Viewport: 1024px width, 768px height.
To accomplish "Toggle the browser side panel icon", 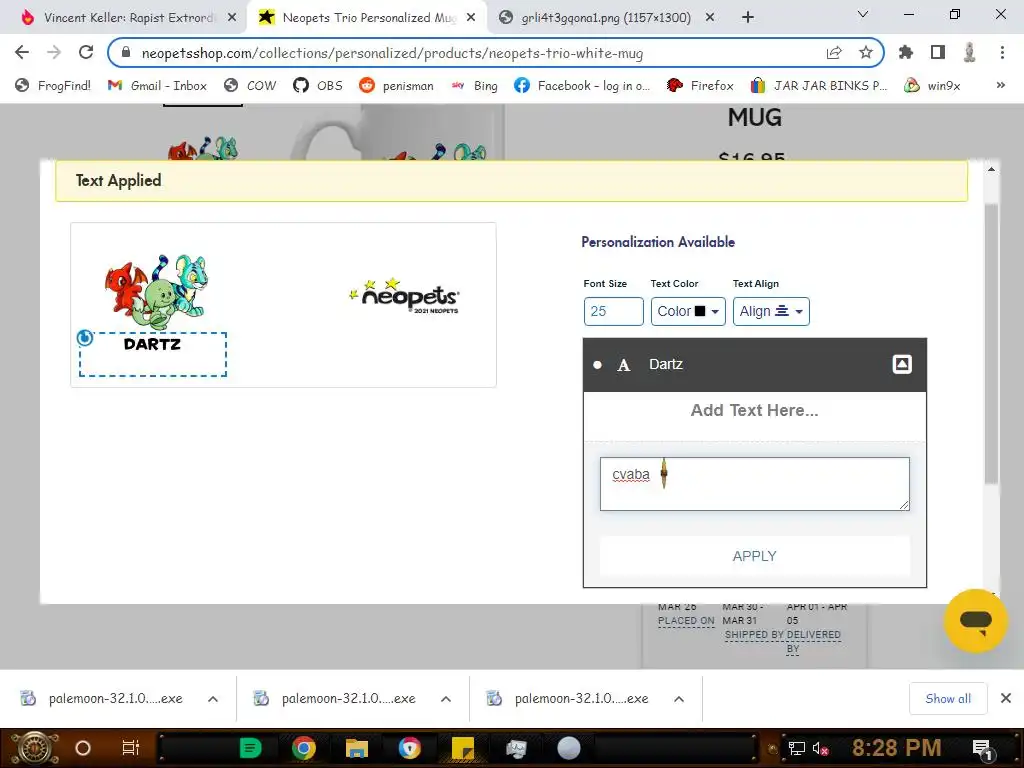I will coord(938,52).
